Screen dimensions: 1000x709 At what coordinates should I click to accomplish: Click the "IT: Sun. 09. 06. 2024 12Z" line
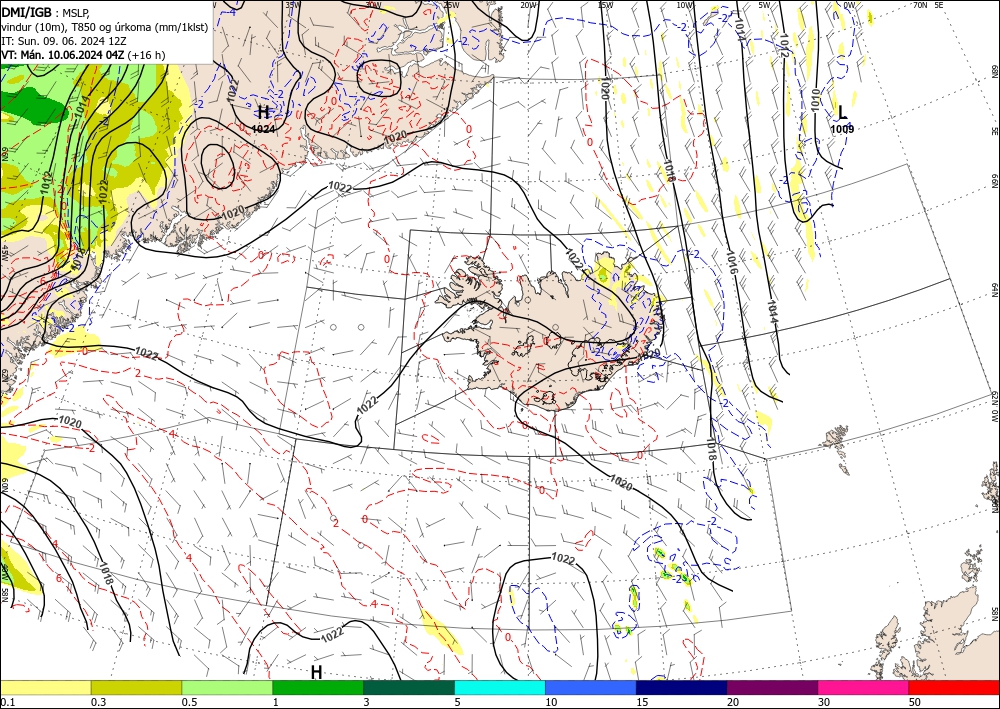pyautogui.click(x=63, y=40)
